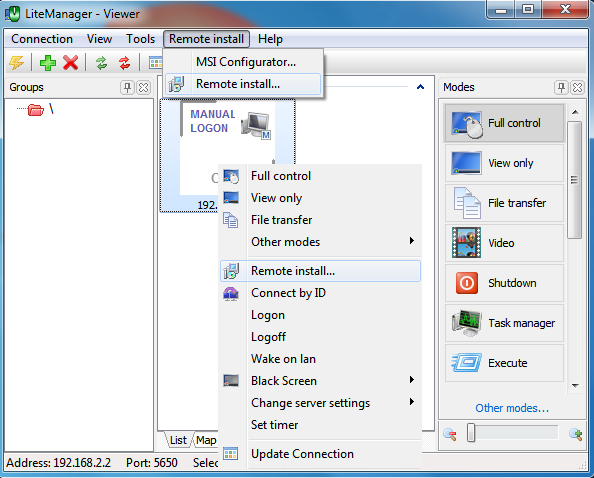
Task: Click the thumbnail size slider handle
Action: tap(471, 433)
